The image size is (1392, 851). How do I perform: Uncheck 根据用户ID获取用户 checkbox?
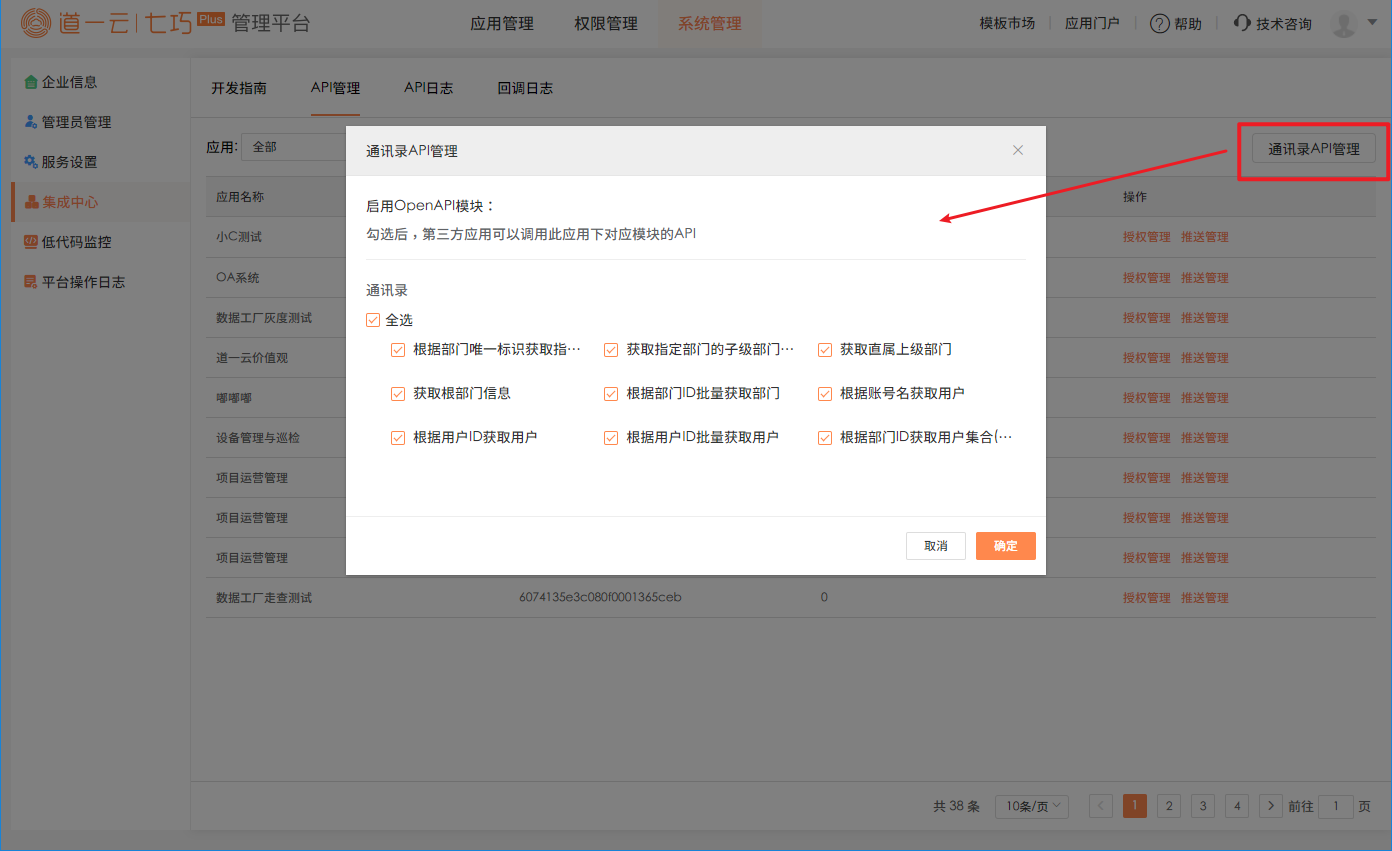[398, 438]
